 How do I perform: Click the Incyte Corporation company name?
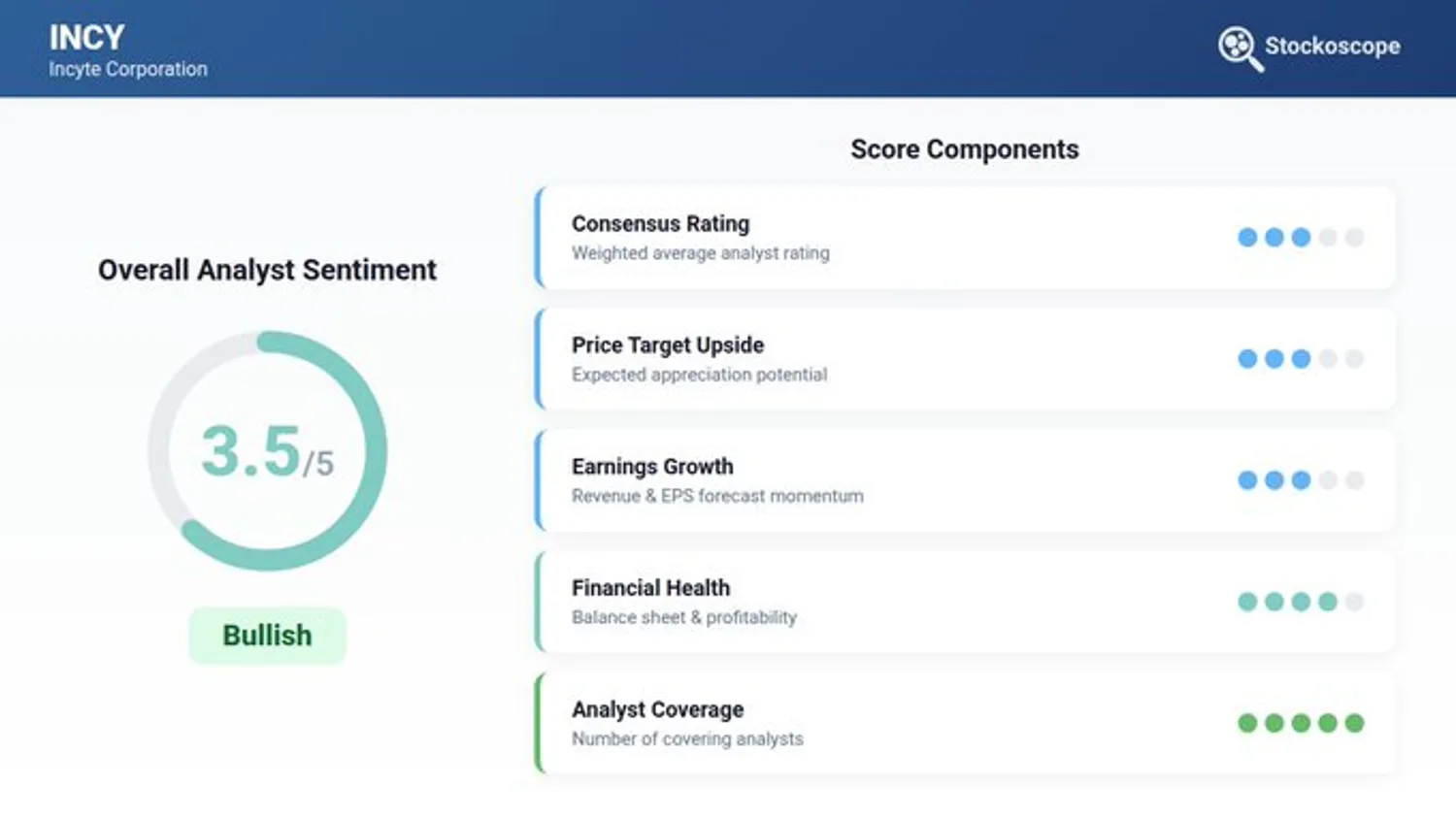[x=128, y=70]
